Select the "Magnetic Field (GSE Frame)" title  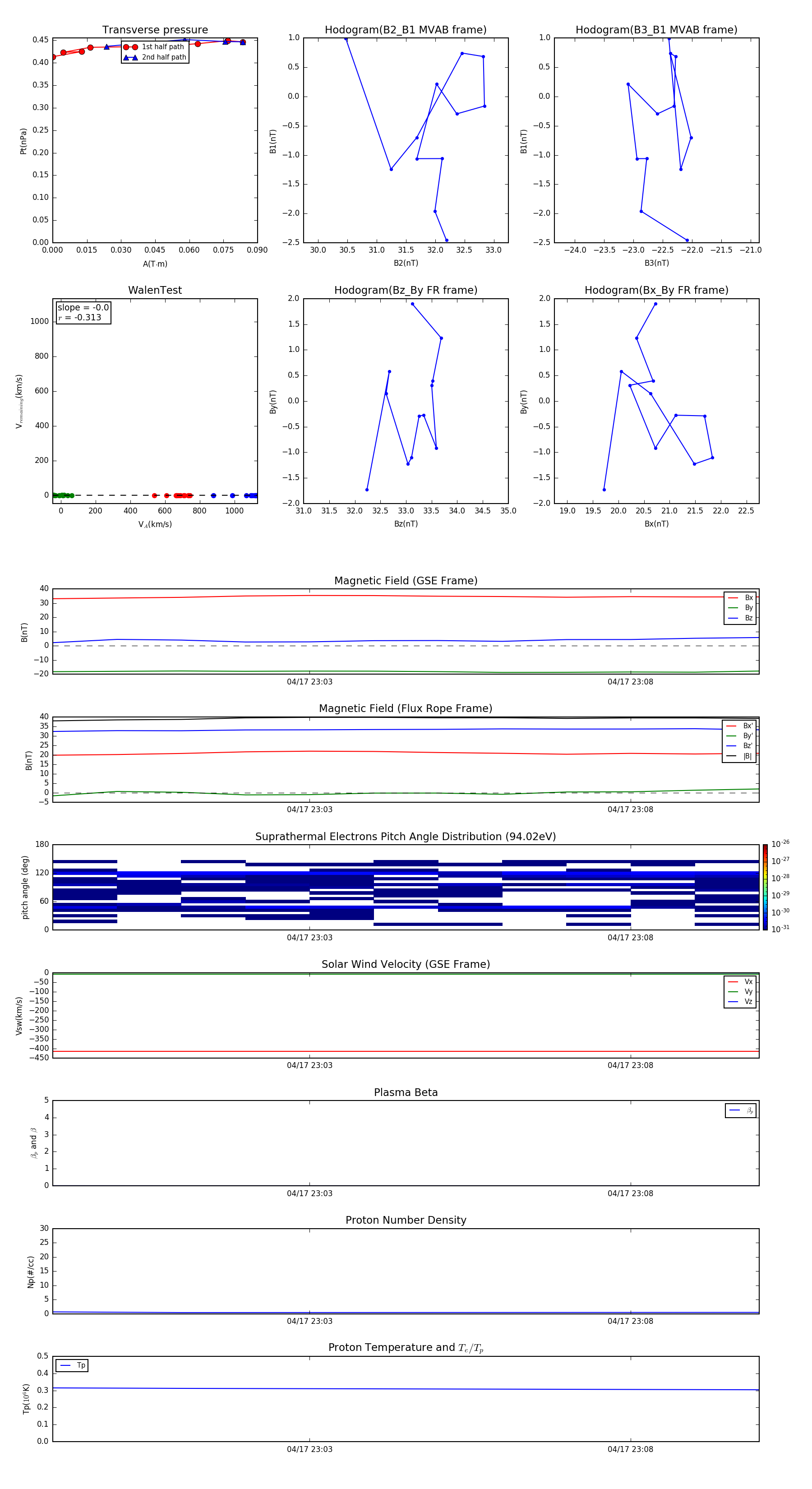(406, 581)
